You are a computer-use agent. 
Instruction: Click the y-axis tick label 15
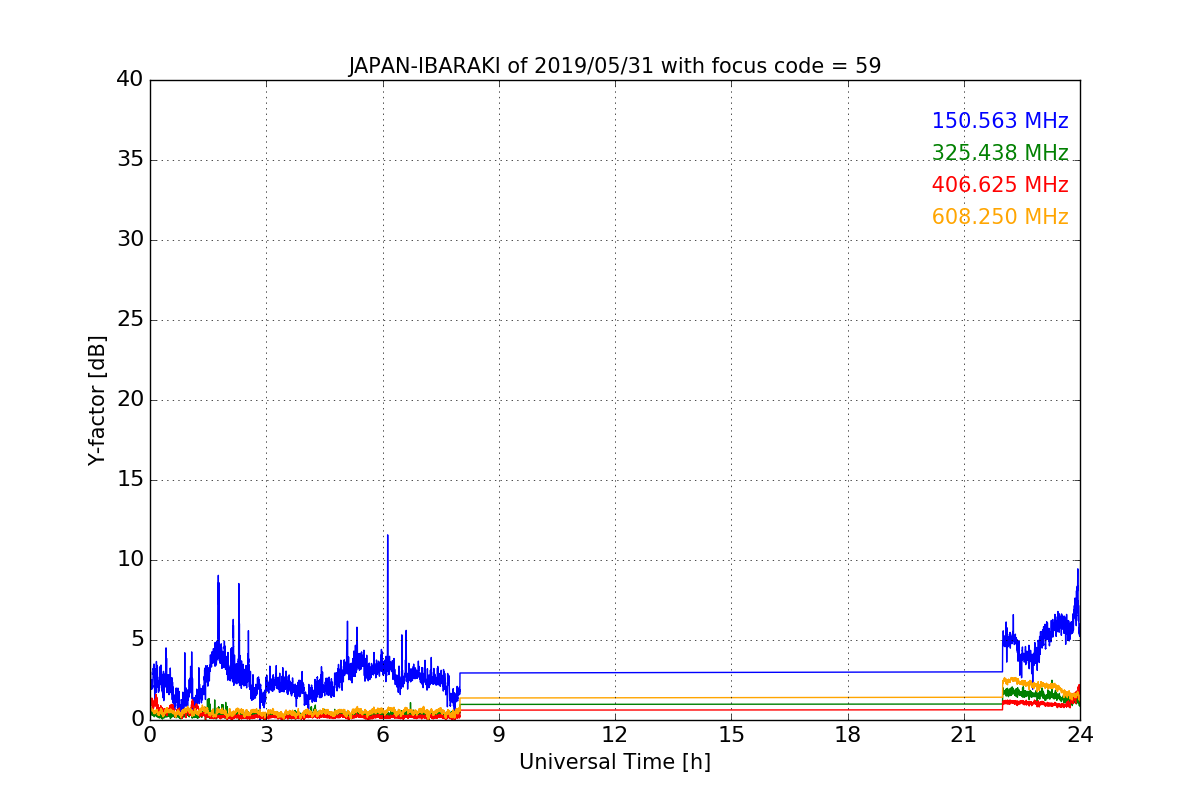click(x=130, y=480)
